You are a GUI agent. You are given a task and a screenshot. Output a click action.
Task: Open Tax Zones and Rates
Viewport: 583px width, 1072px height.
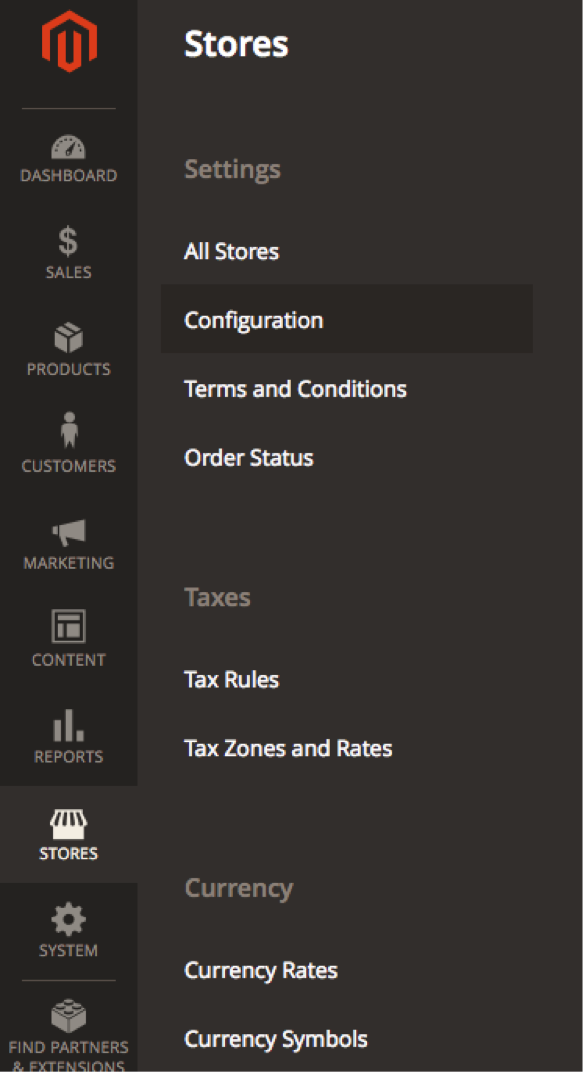click(288, 748)
